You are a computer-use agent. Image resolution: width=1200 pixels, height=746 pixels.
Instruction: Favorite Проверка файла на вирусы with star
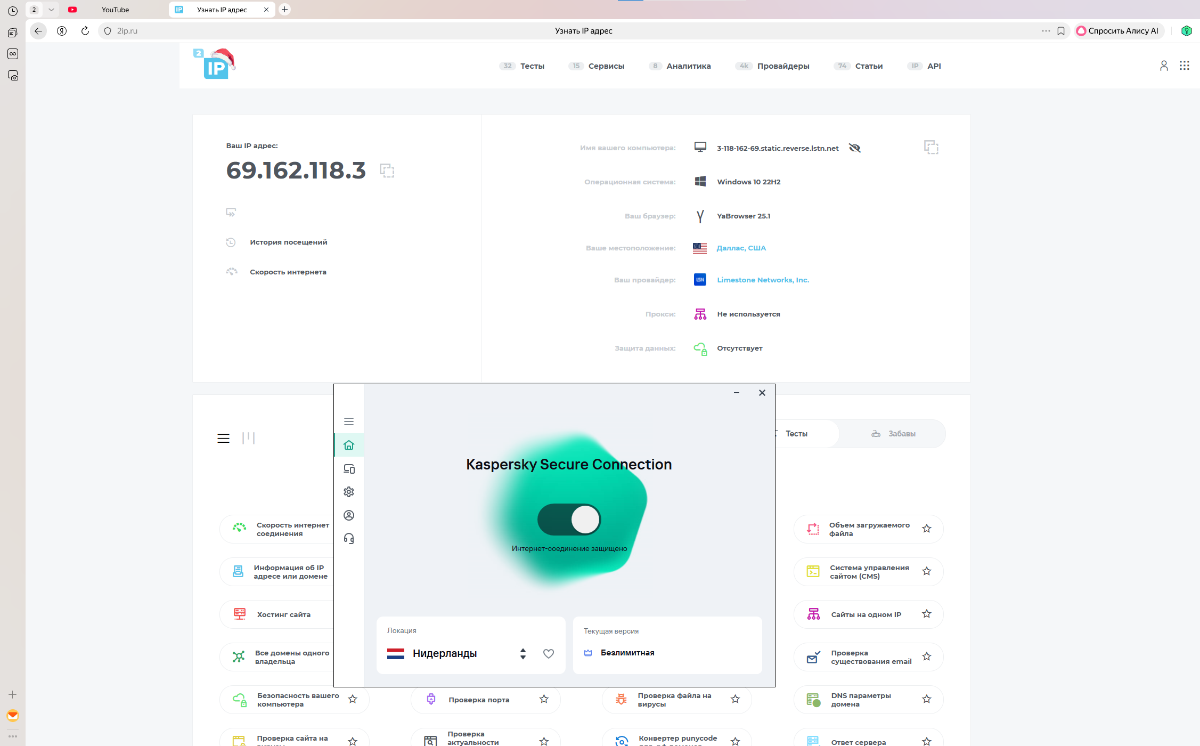pyautogui.click(x=735, y=700)
